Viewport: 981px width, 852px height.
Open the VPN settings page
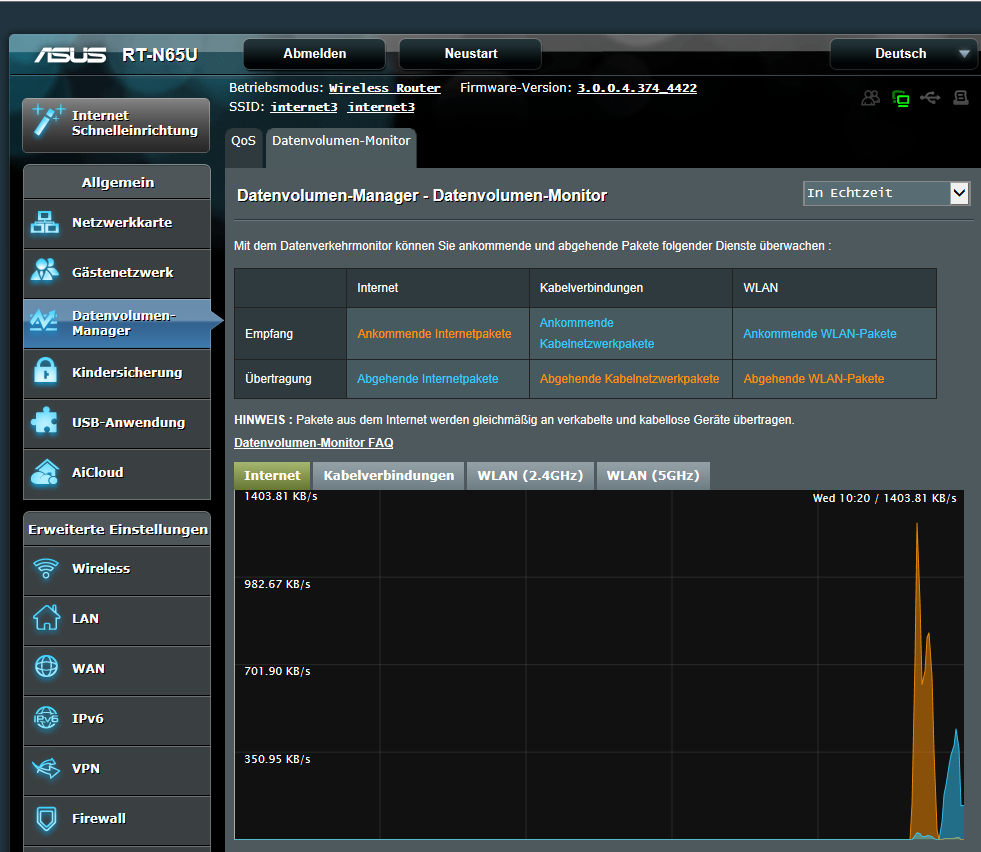[117, 769]
